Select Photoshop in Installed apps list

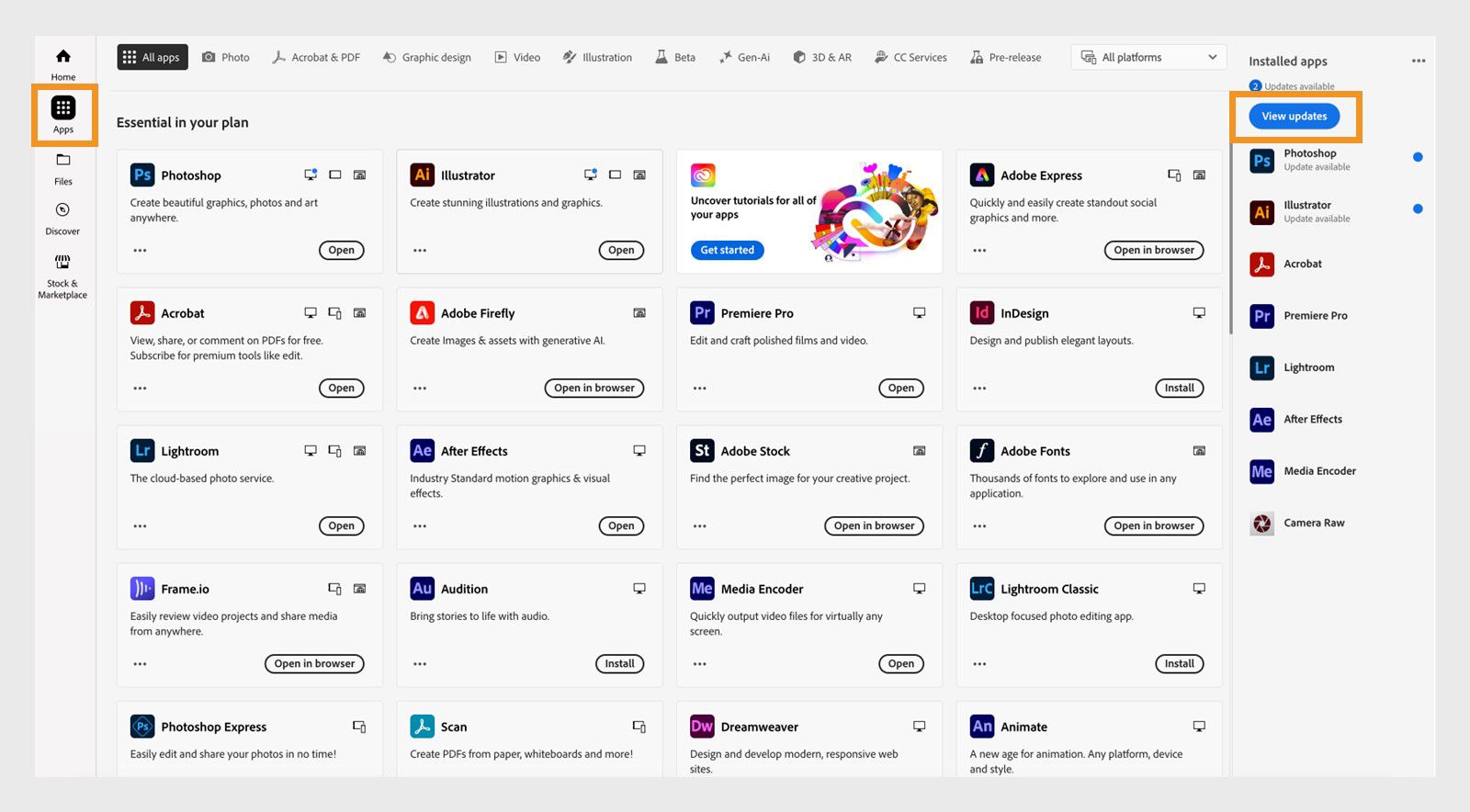(1336, 160)
